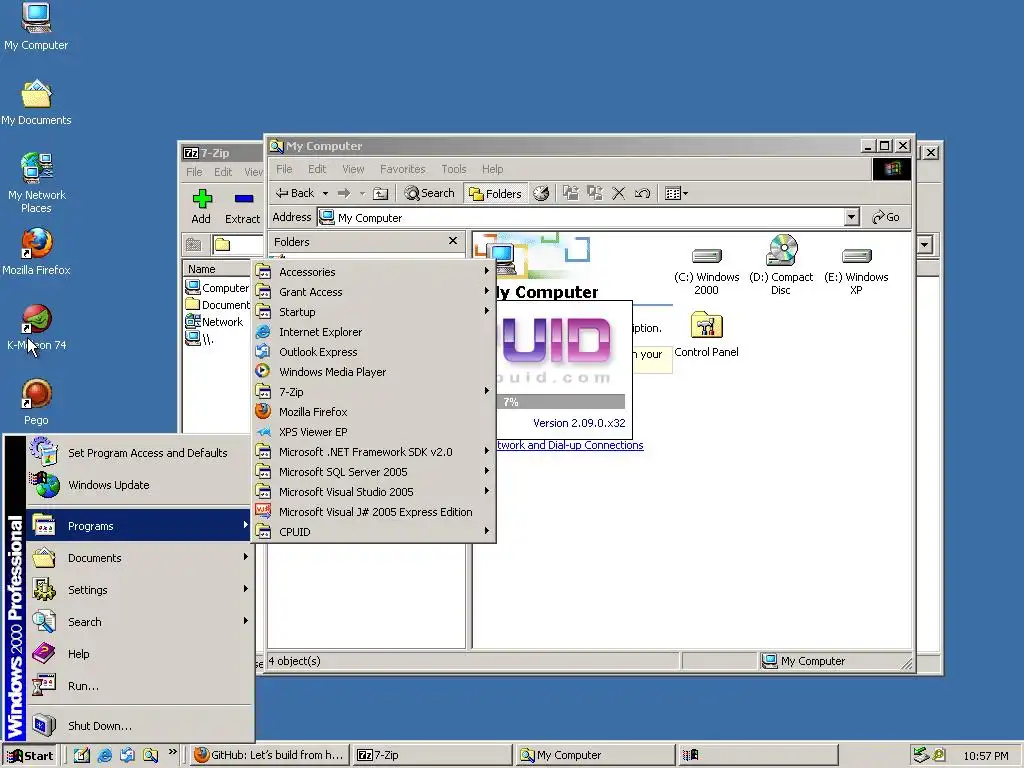The width and height of the screenshot is (1024, 768).
Task: Open the Control Panel icon in My Computer
Action: [706, 334]
